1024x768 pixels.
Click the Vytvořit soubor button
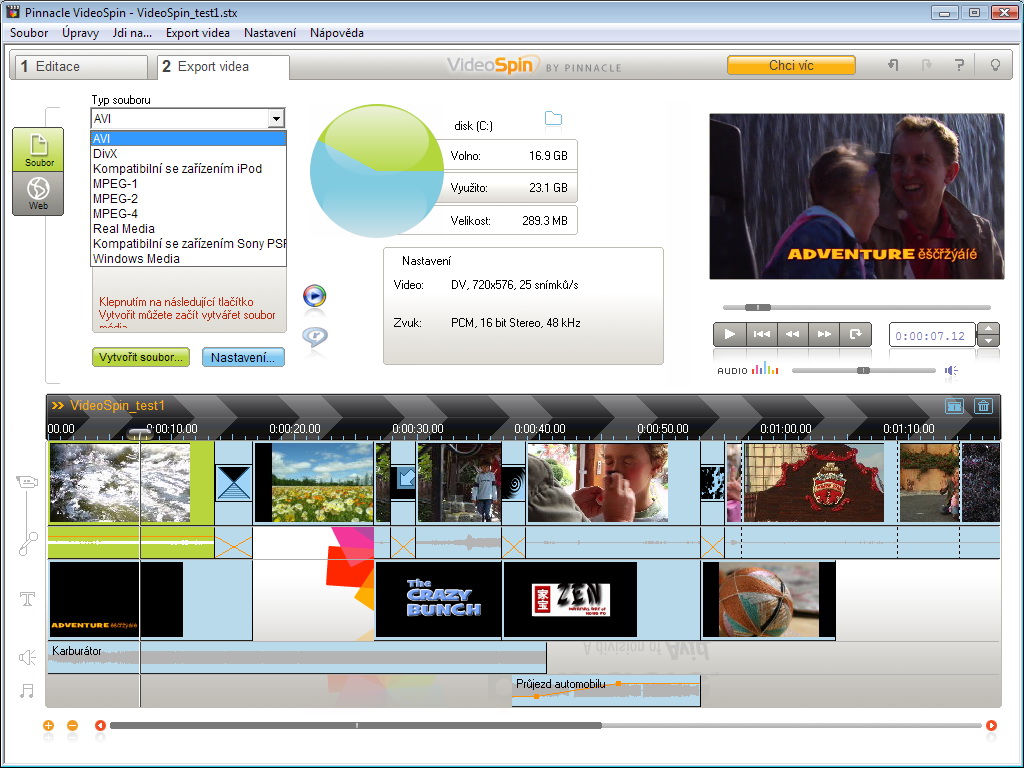click(140, 357)
